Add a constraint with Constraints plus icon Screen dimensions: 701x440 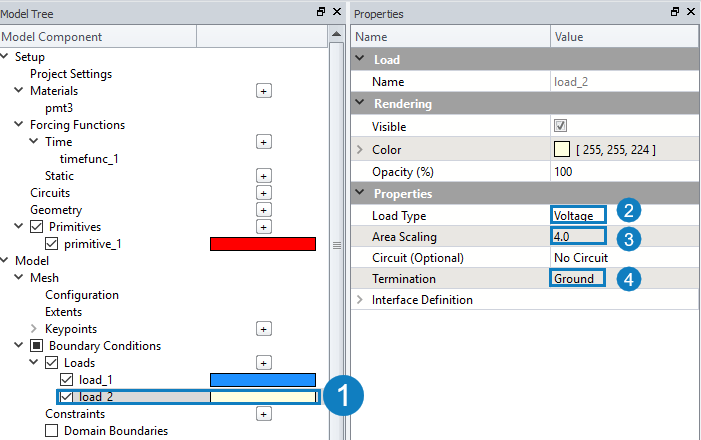263,414
